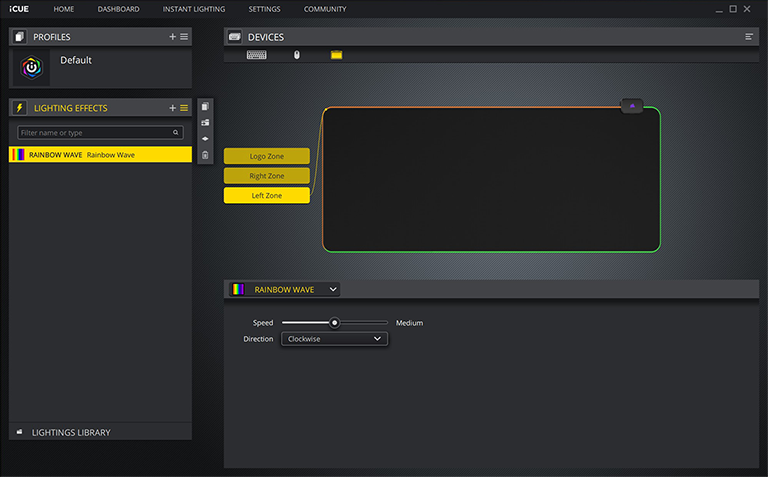Close the iCUE window

(x=747, y=9)
